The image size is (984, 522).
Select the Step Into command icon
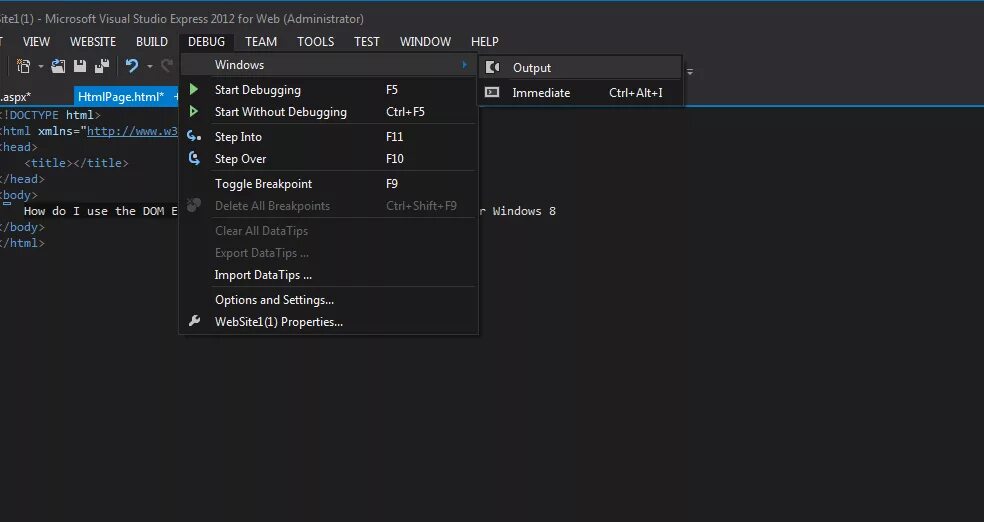[x=194, y=136]
